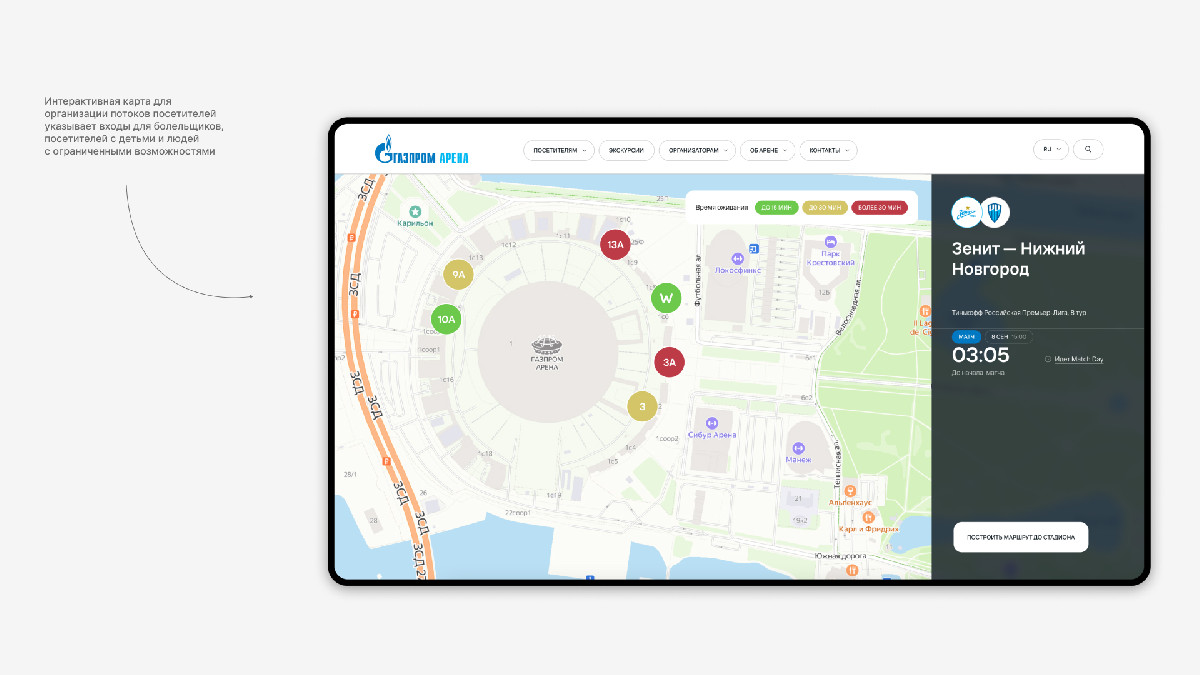Click the Nizhny Novgorod team logo
Viewport: 1200px width, 675px height.
[x=995, y=212]
